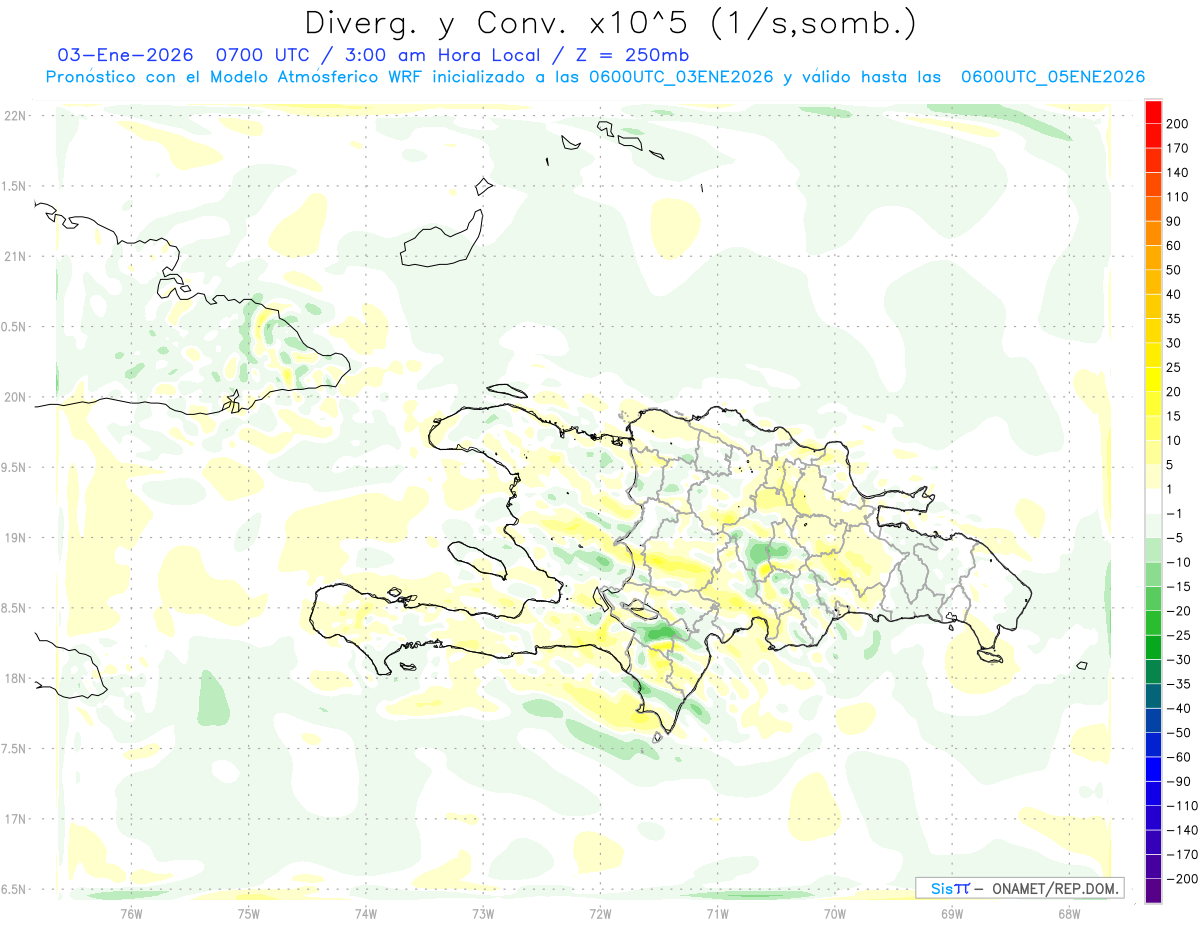This screenshot has height=927, width=1200.
Task: Click the latitude label '0.5N'
Action: 15,327
